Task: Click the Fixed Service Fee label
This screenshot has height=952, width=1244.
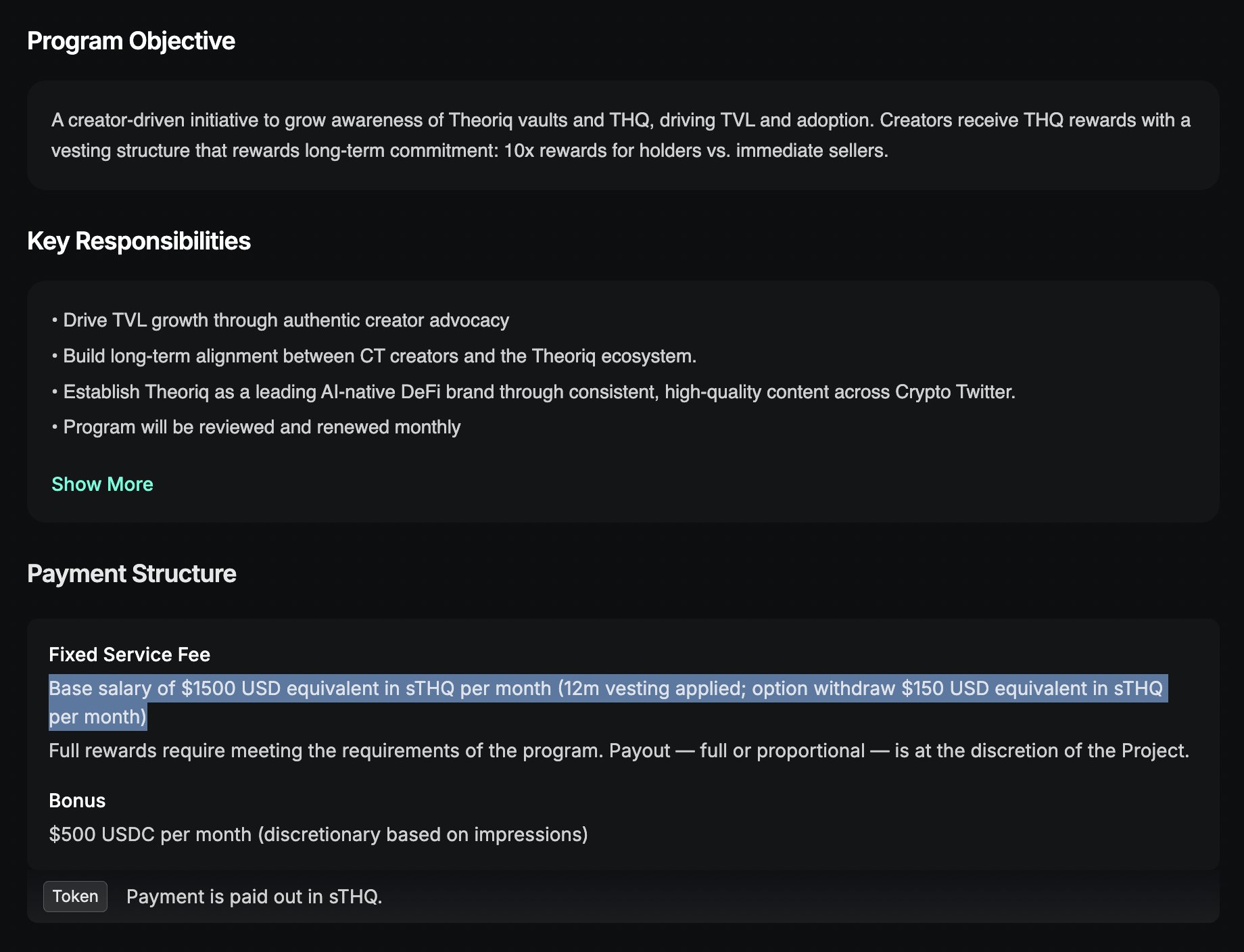Action: (x=129, y=654)
